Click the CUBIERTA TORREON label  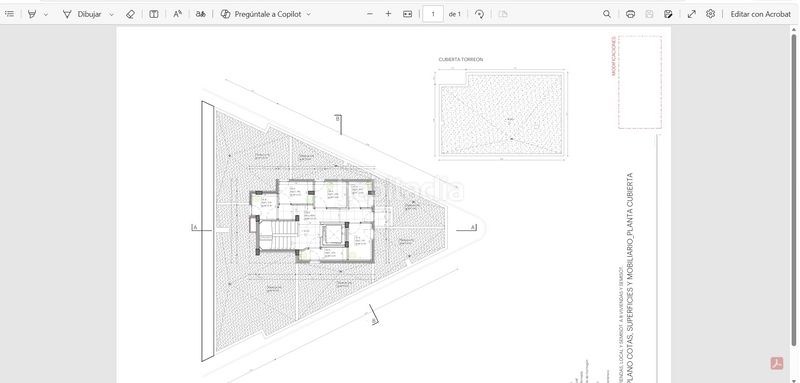(461, 60)
